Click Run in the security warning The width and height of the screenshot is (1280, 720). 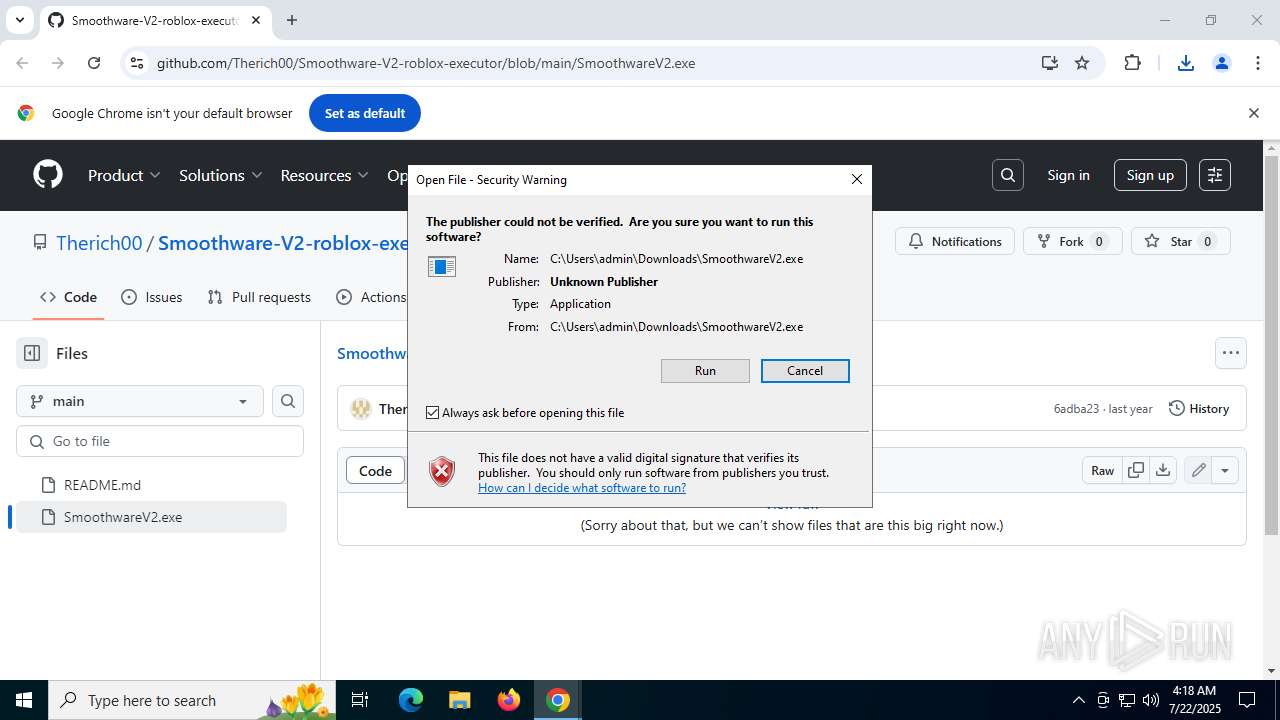pos(705,370)
